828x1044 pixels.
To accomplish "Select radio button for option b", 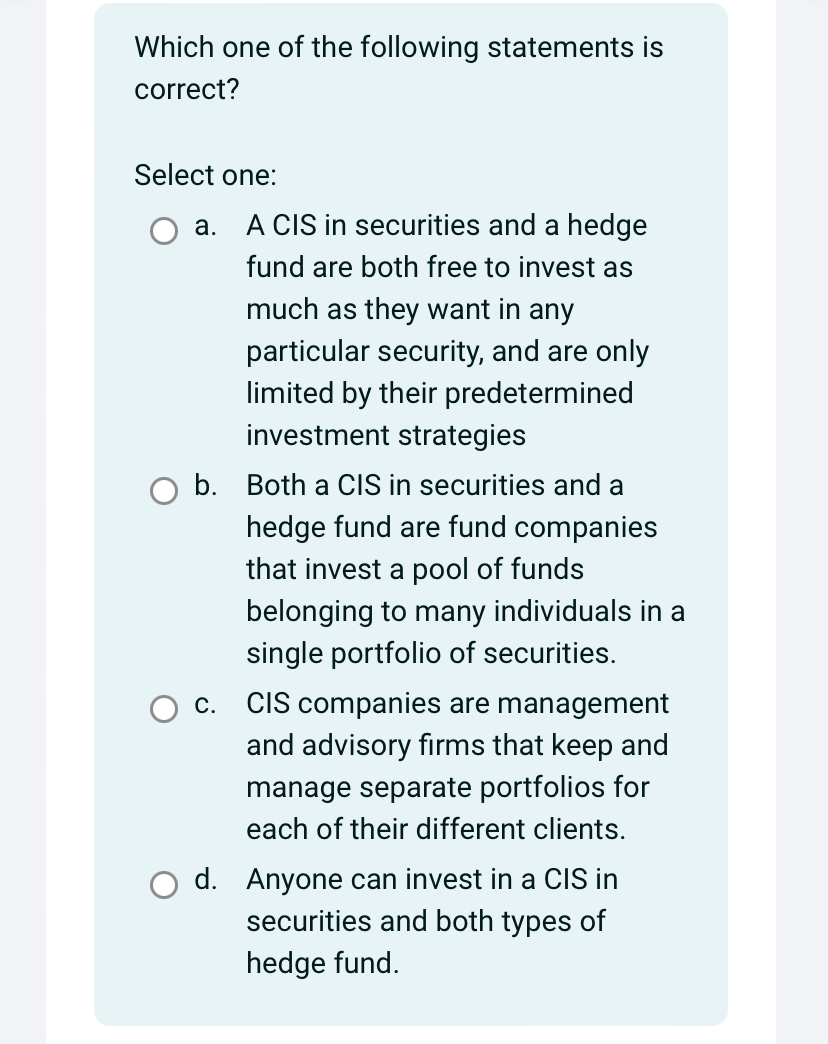I will 163,491.
